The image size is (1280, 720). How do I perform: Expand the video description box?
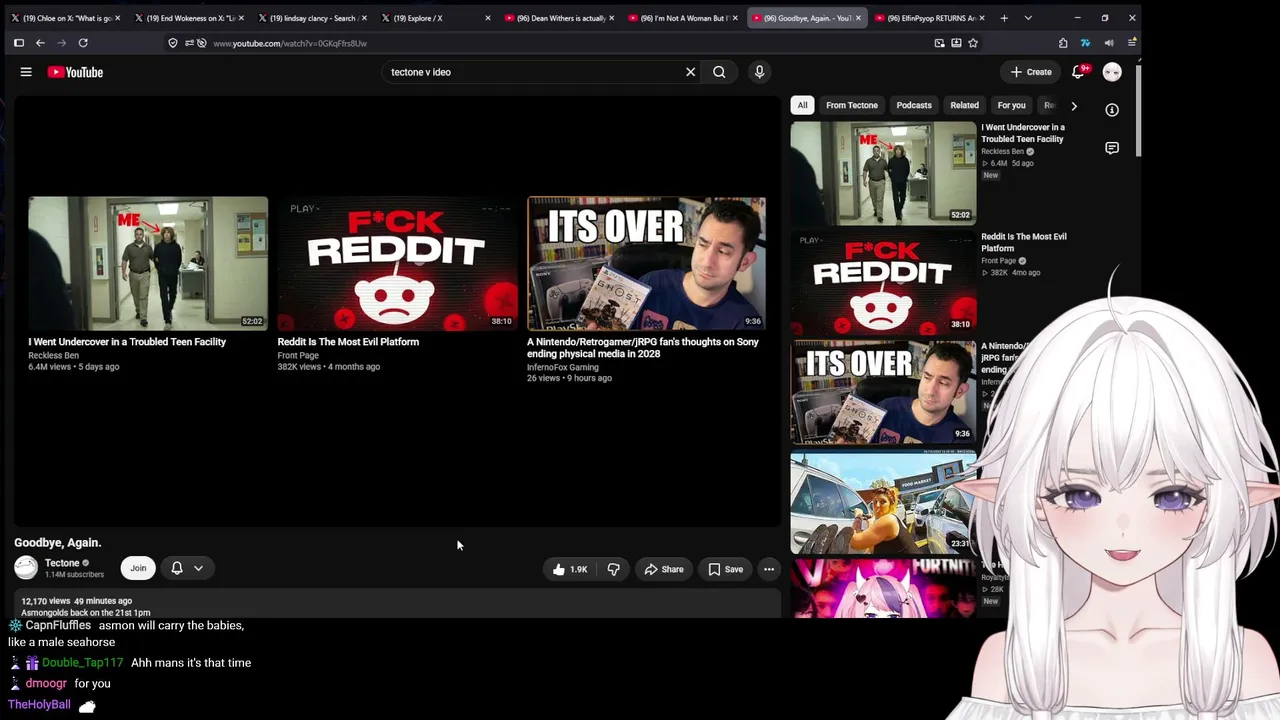pyautogui.click(x=397, y=606)
